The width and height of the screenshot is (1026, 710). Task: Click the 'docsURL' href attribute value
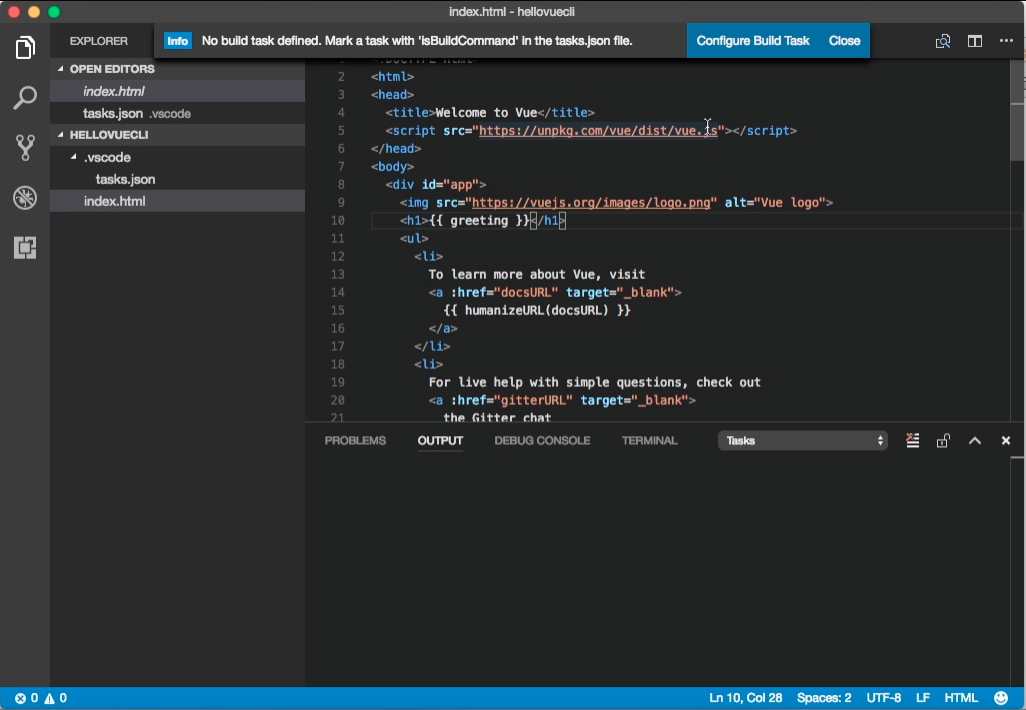(x=526, y=293)
